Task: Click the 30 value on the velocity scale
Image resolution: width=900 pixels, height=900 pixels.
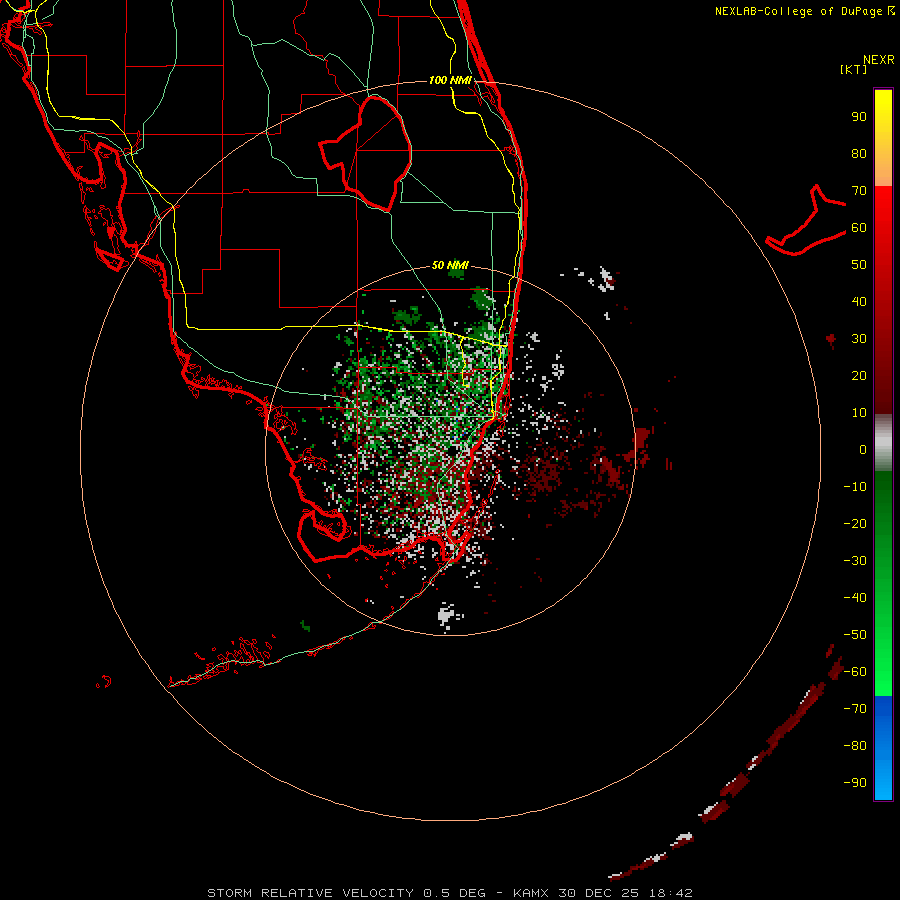Action: (x=859, y=339)
